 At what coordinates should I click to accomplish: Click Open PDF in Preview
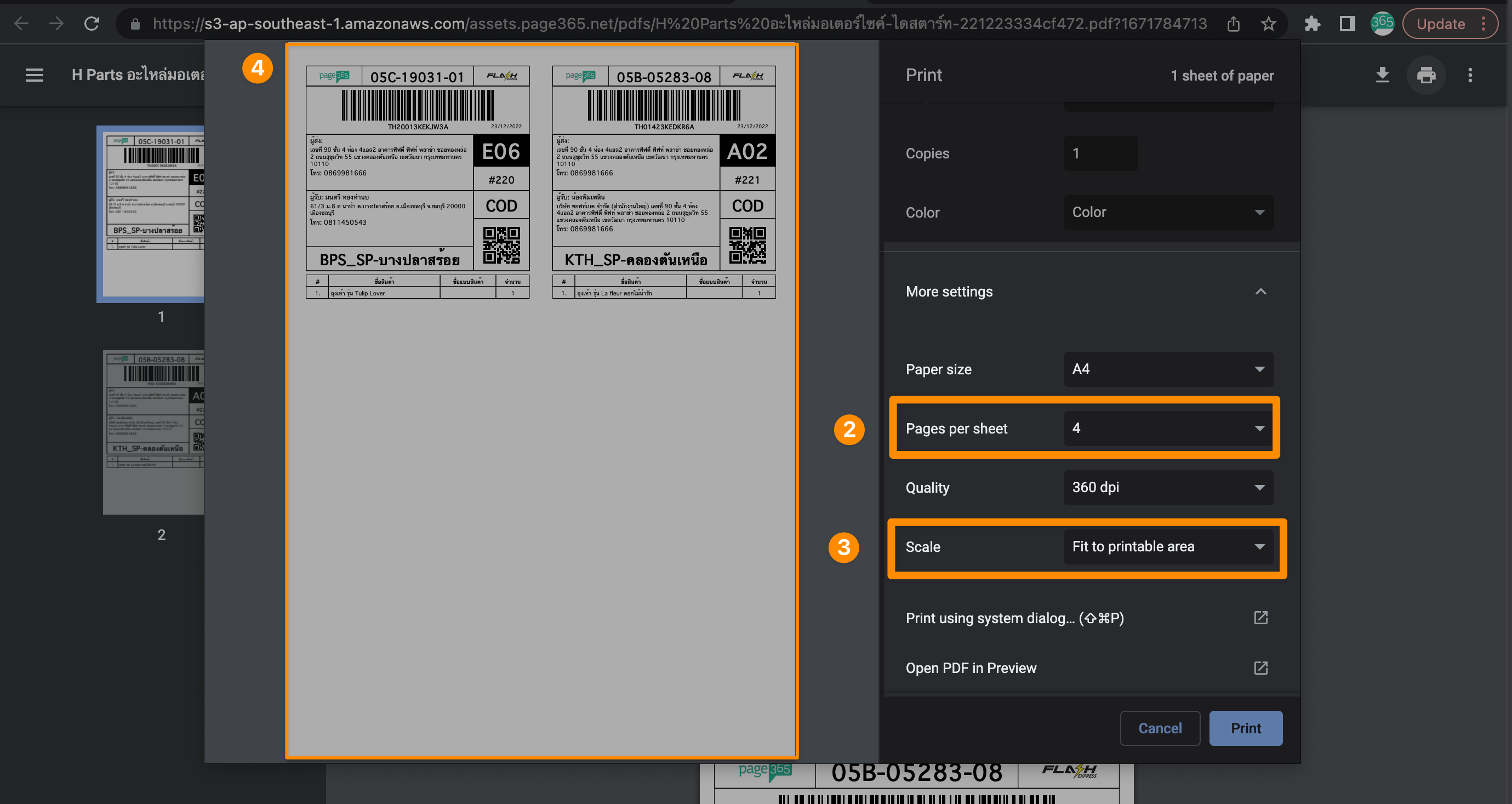[x=971, y=669]
